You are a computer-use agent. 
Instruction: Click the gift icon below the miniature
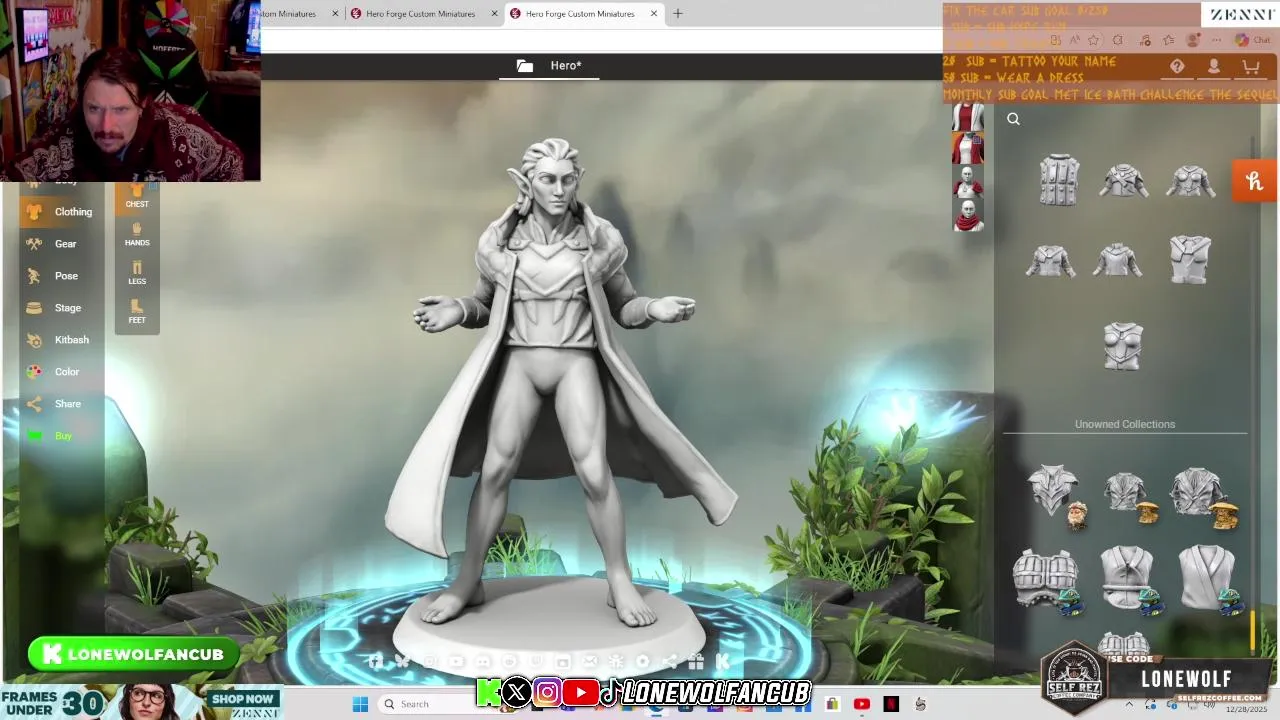[696, 662]
